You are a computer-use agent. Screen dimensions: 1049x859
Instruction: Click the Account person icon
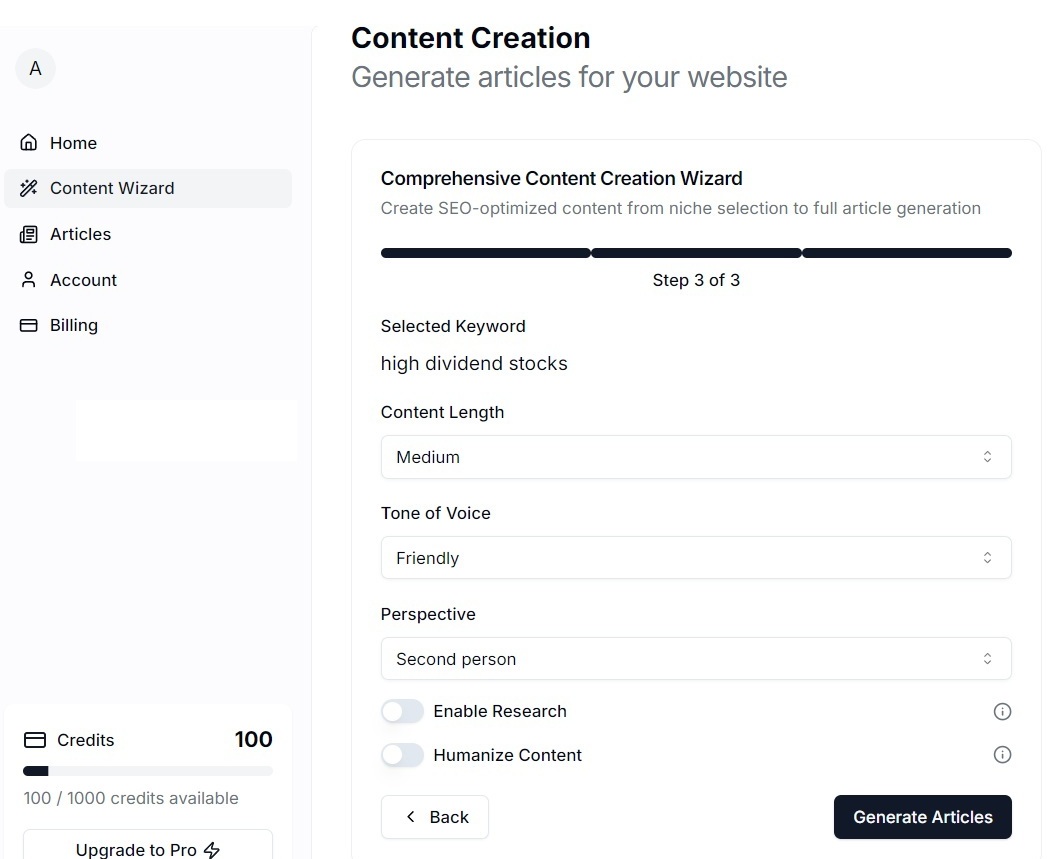pos(28,280)
